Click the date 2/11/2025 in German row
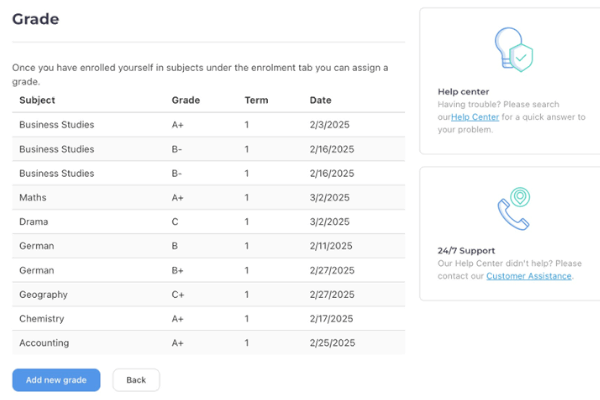 point(331,246)
